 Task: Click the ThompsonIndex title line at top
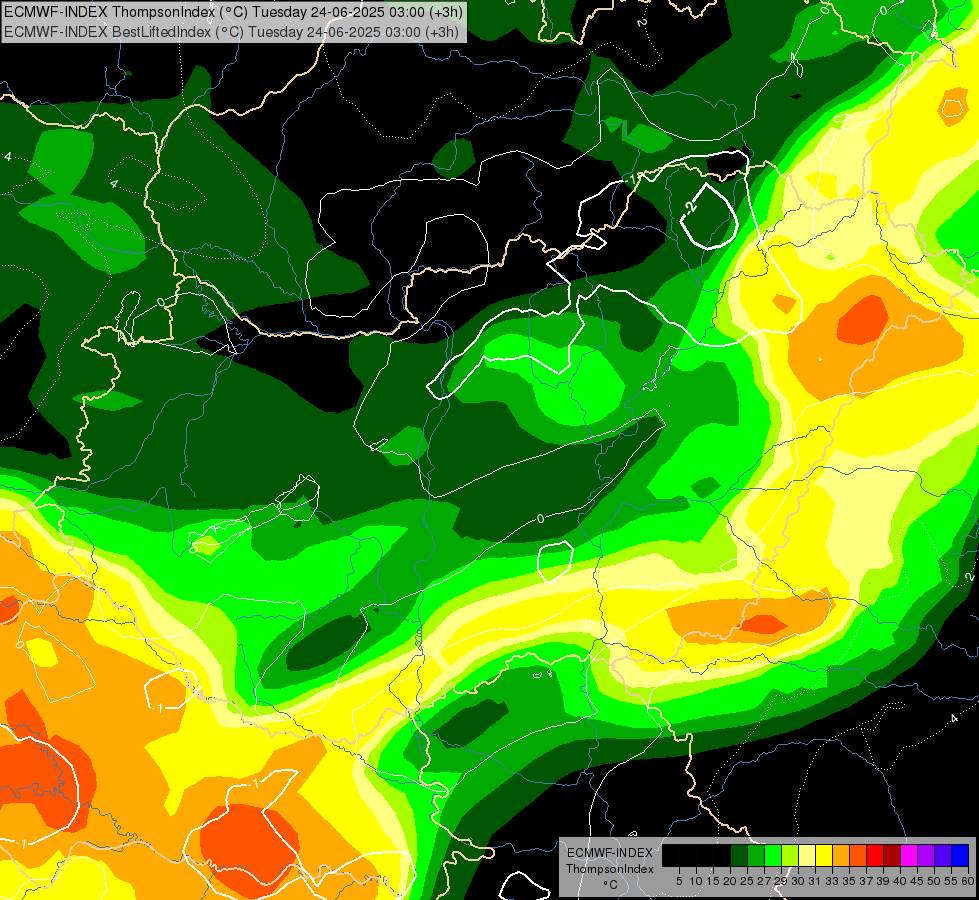tap(234, 12)
